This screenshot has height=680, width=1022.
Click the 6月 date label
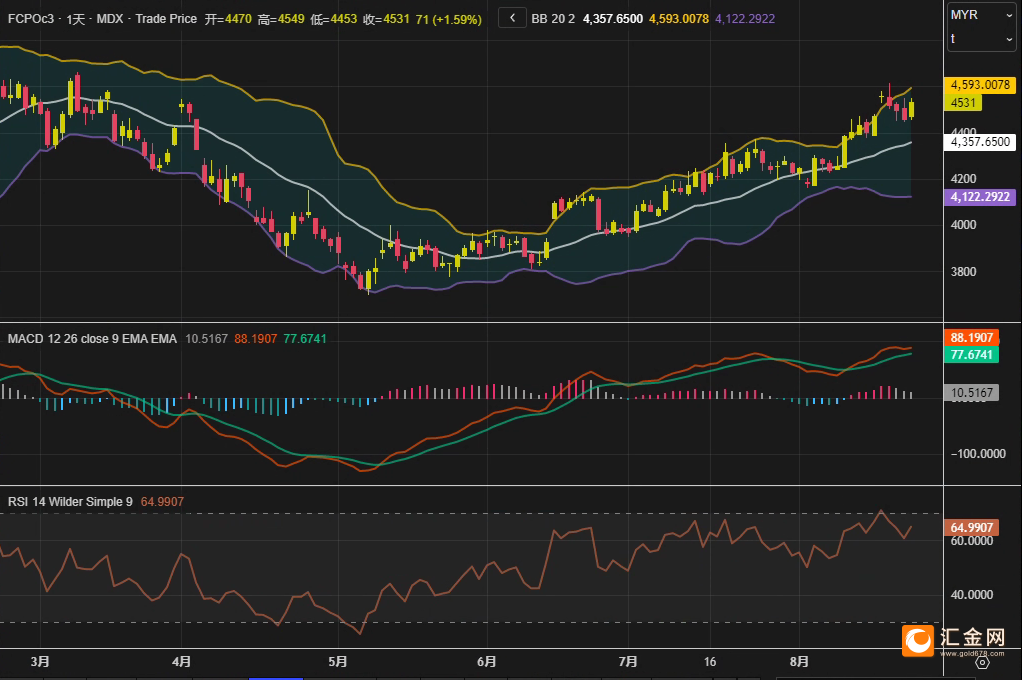[487, 662]
